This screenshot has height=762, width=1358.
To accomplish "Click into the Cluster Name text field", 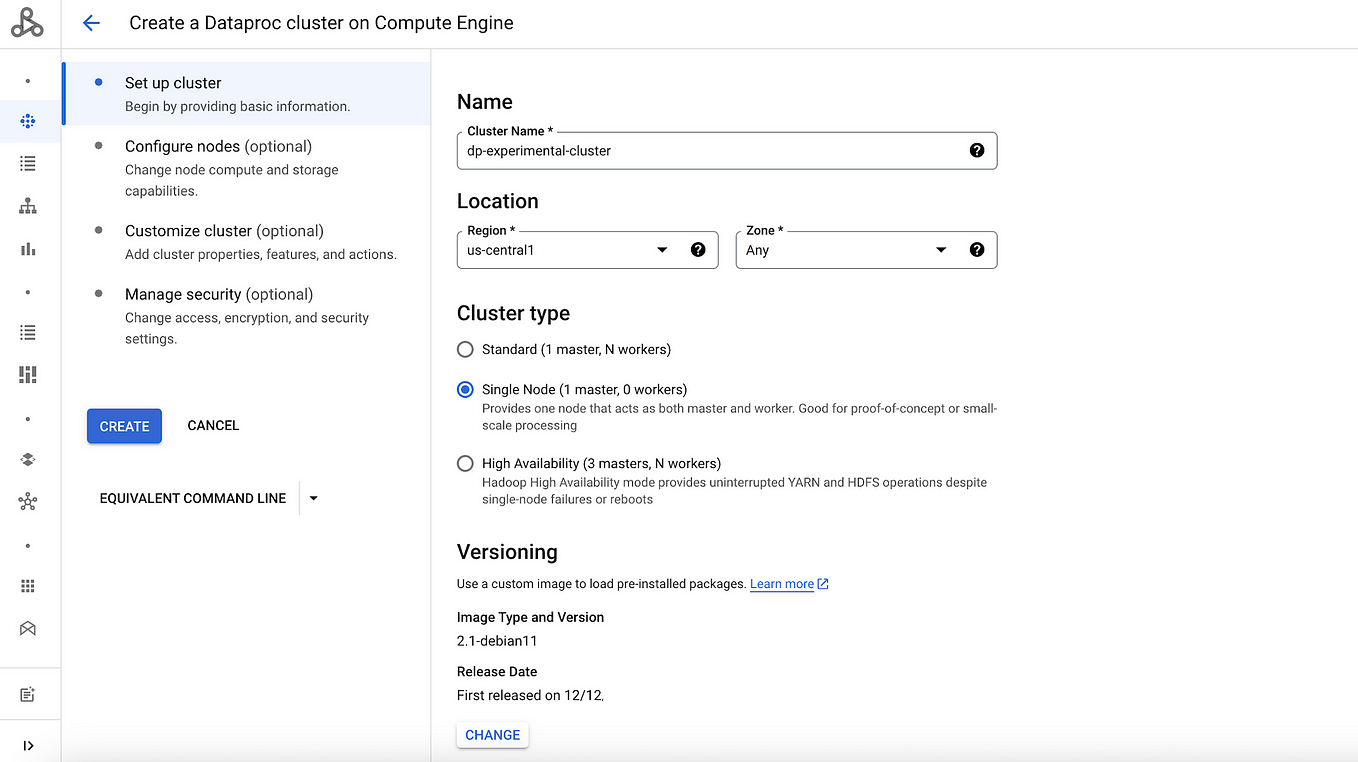I will pos(710,151).
